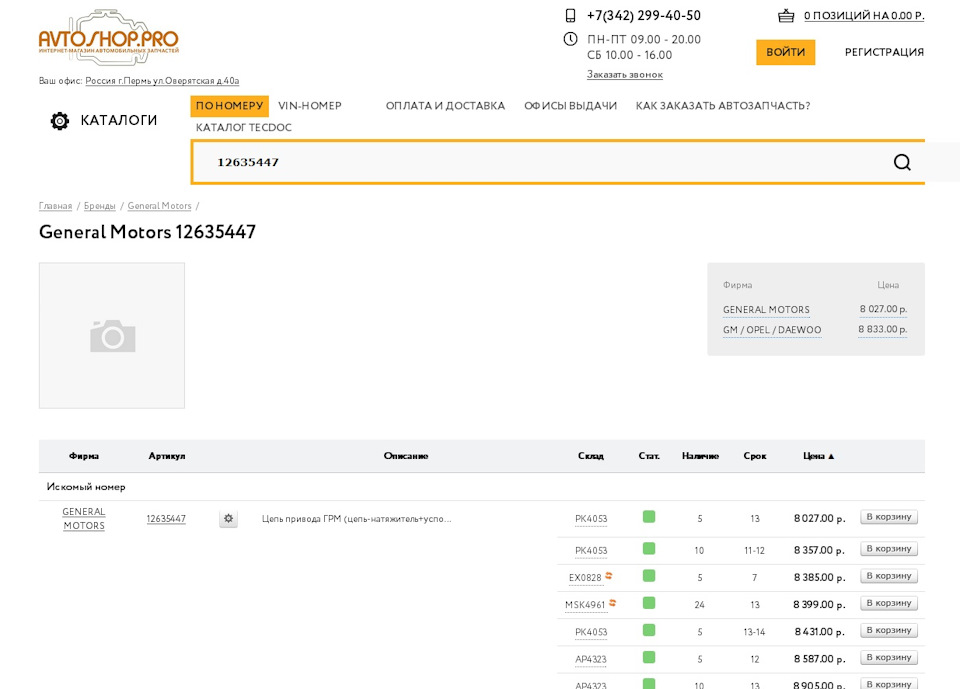The width and height of the screenshot is (960, 689).
Task: Click the gear icon beside article 12635447
Action: [228, 519]
